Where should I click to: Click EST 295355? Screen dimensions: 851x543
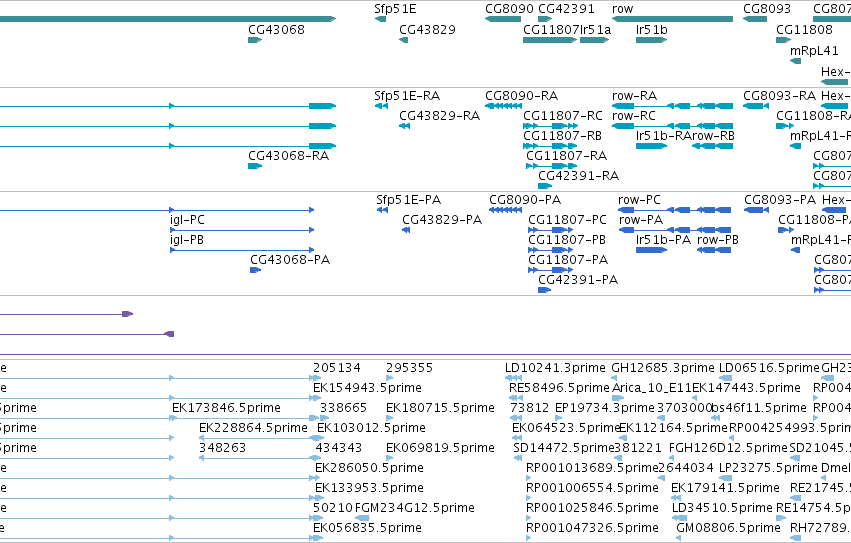pyautogui.click(x=410, y=368)
